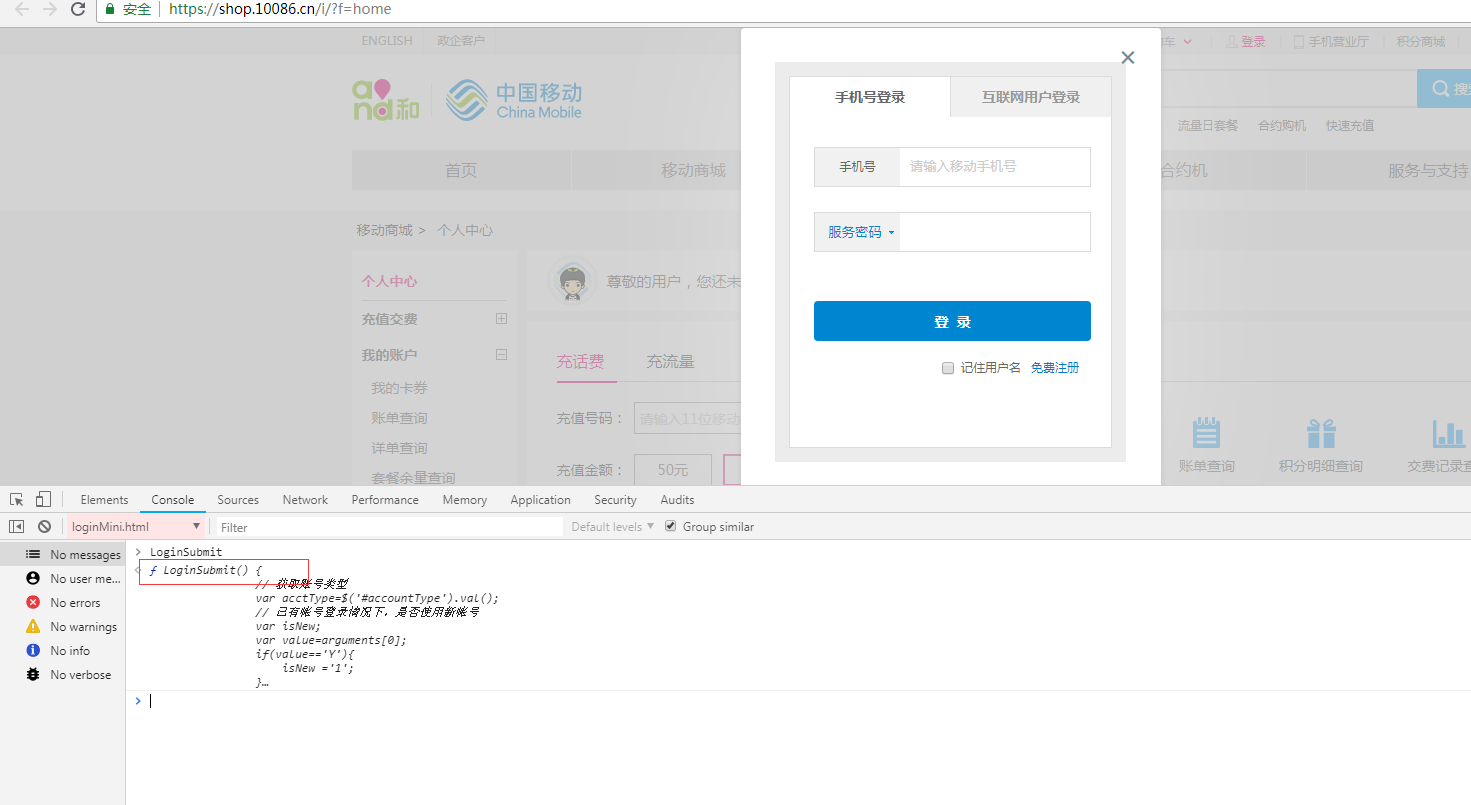Switch to 互联网用户登录 tab
This screenshot has height=805, width=1471.
pyautogui.click(x=1030, y=97)
